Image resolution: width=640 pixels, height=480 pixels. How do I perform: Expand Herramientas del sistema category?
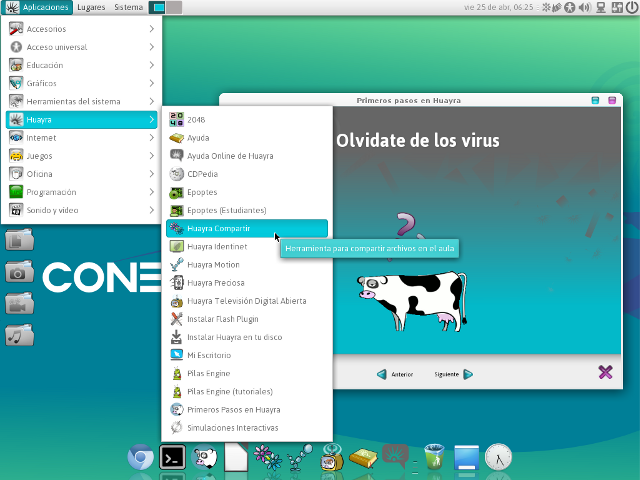[x=82, y=101]
